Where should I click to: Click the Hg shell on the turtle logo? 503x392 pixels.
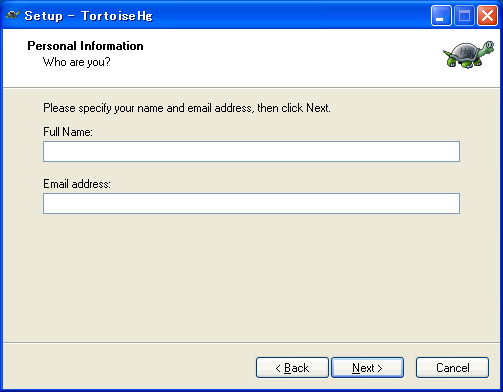(x=466, y=52)
